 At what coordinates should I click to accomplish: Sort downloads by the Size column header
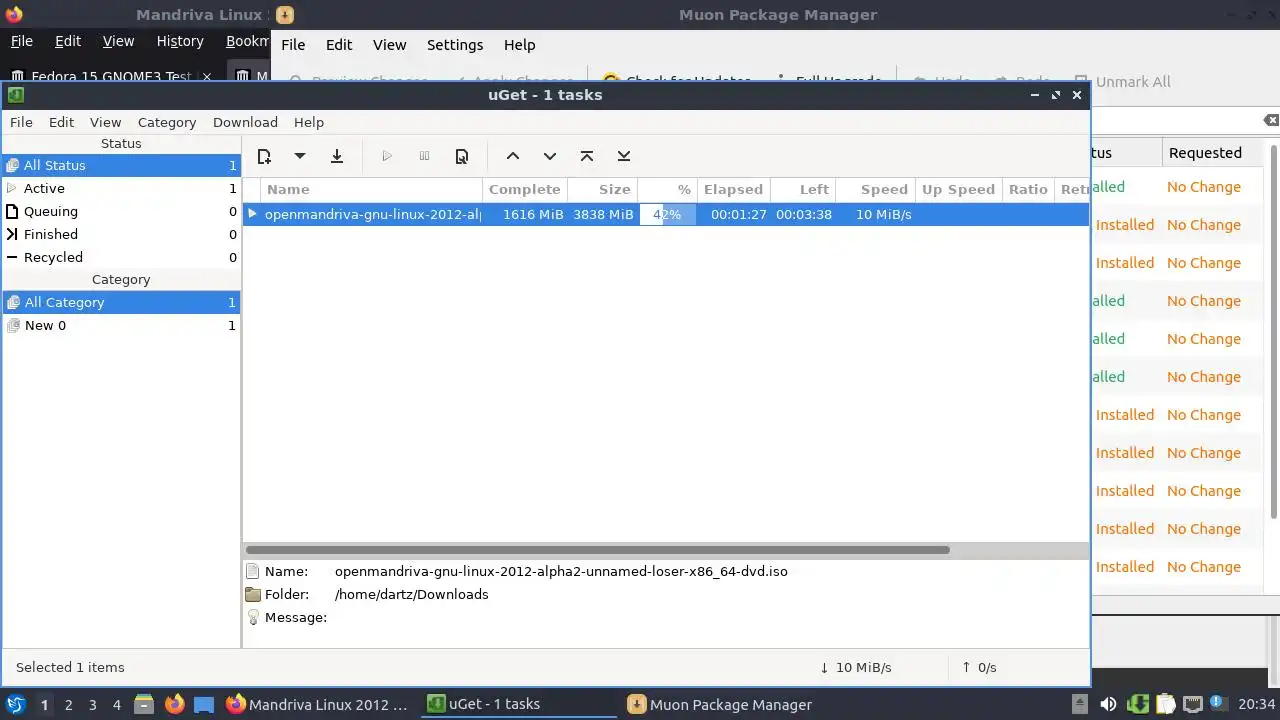click(x=603, y=189)
